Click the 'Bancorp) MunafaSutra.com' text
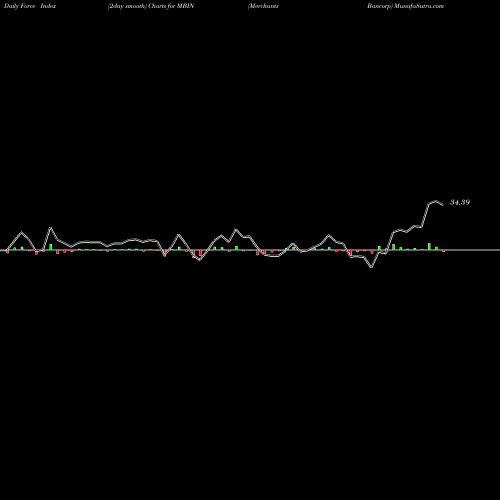500x500 pixels. point(406,6)
